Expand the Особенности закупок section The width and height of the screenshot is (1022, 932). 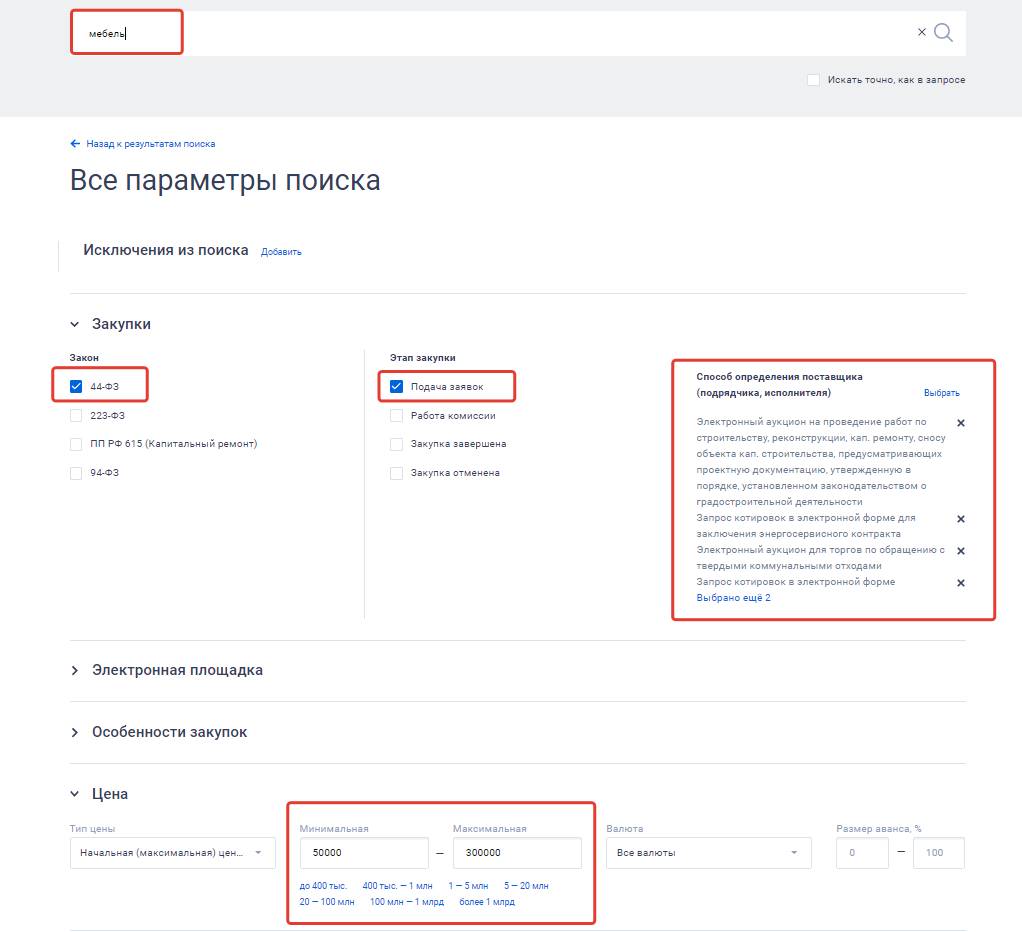point(75,732)
